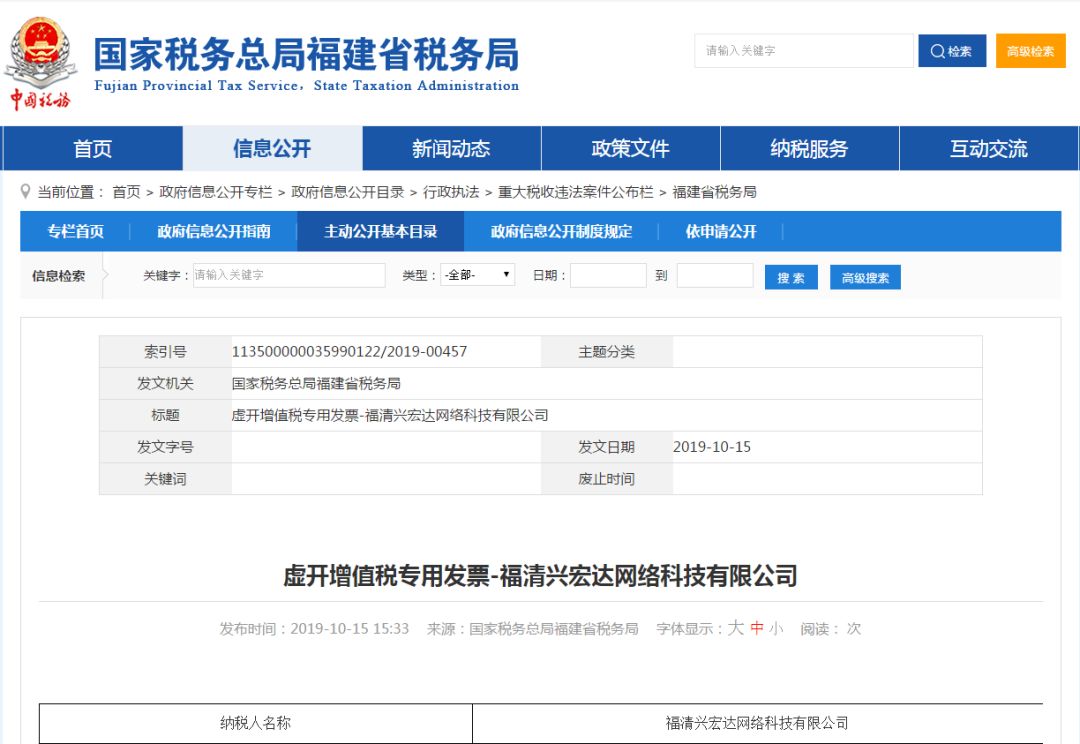Image resolution: width=1080 pixels, height=744 pixels.
Task: Switch to 纳税服务 navigation tab
Action: pyautogui.click(x=809, y=148)
